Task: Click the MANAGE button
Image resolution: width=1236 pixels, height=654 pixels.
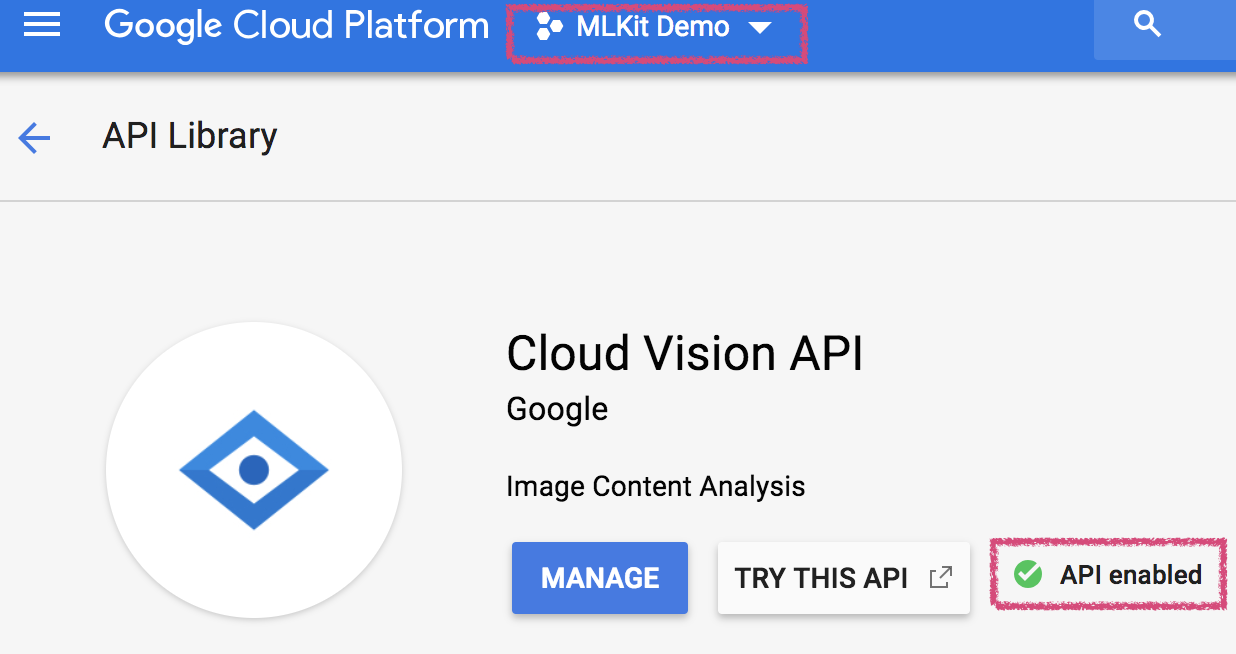Action: pyautogui.click(x=600, y=578)
